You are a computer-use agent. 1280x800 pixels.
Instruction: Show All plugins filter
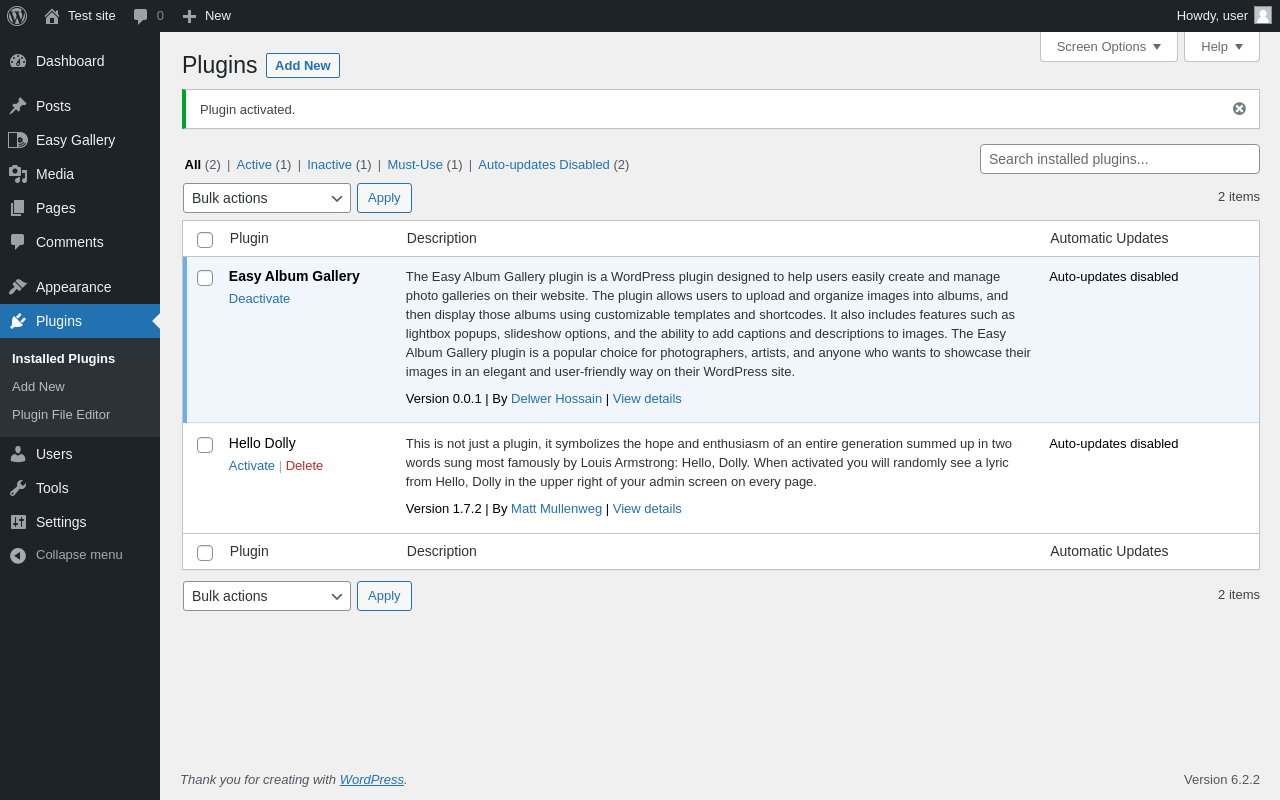pos(193,165)
